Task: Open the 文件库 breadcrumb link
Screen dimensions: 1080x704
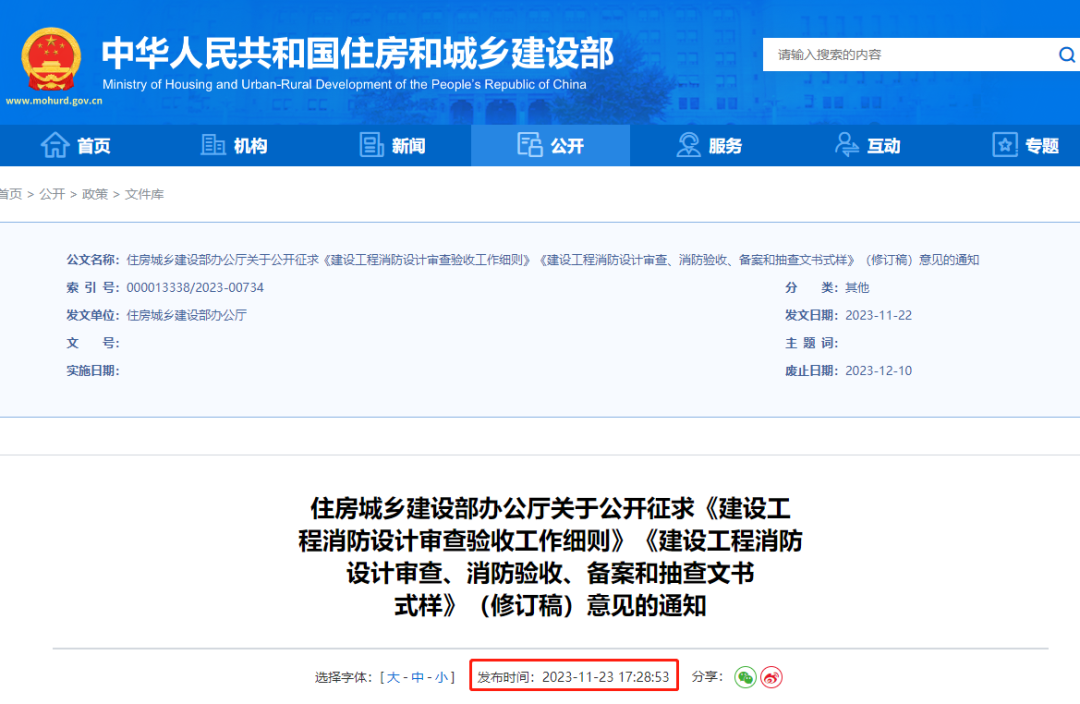Action: coord(145,194)
